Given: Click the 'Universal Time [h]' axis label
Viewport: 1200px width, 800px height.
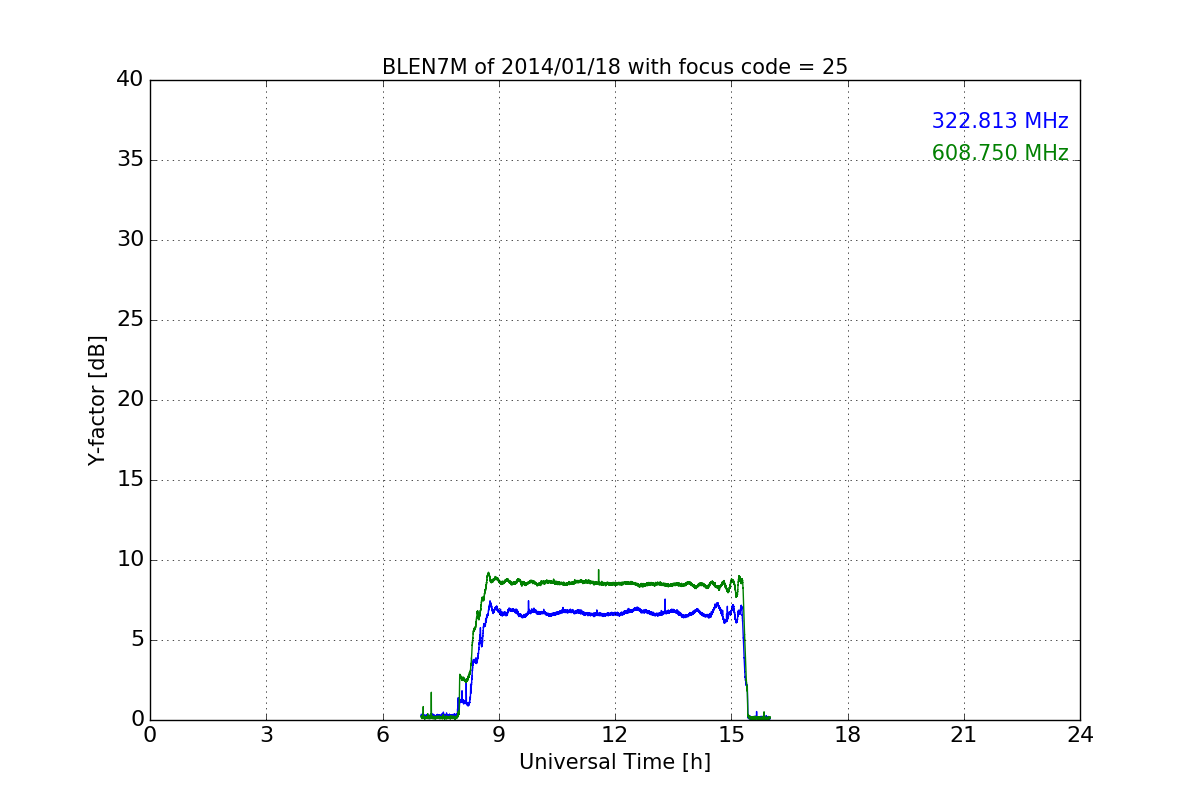Looking at the screenshot, I should pos(615,762).
